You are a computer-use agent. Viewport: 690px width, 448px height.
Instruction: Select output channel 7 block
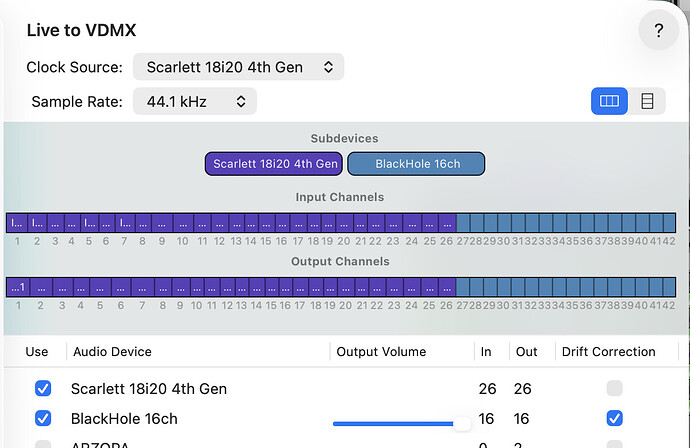pyautogui.click(x=142, y=287)
